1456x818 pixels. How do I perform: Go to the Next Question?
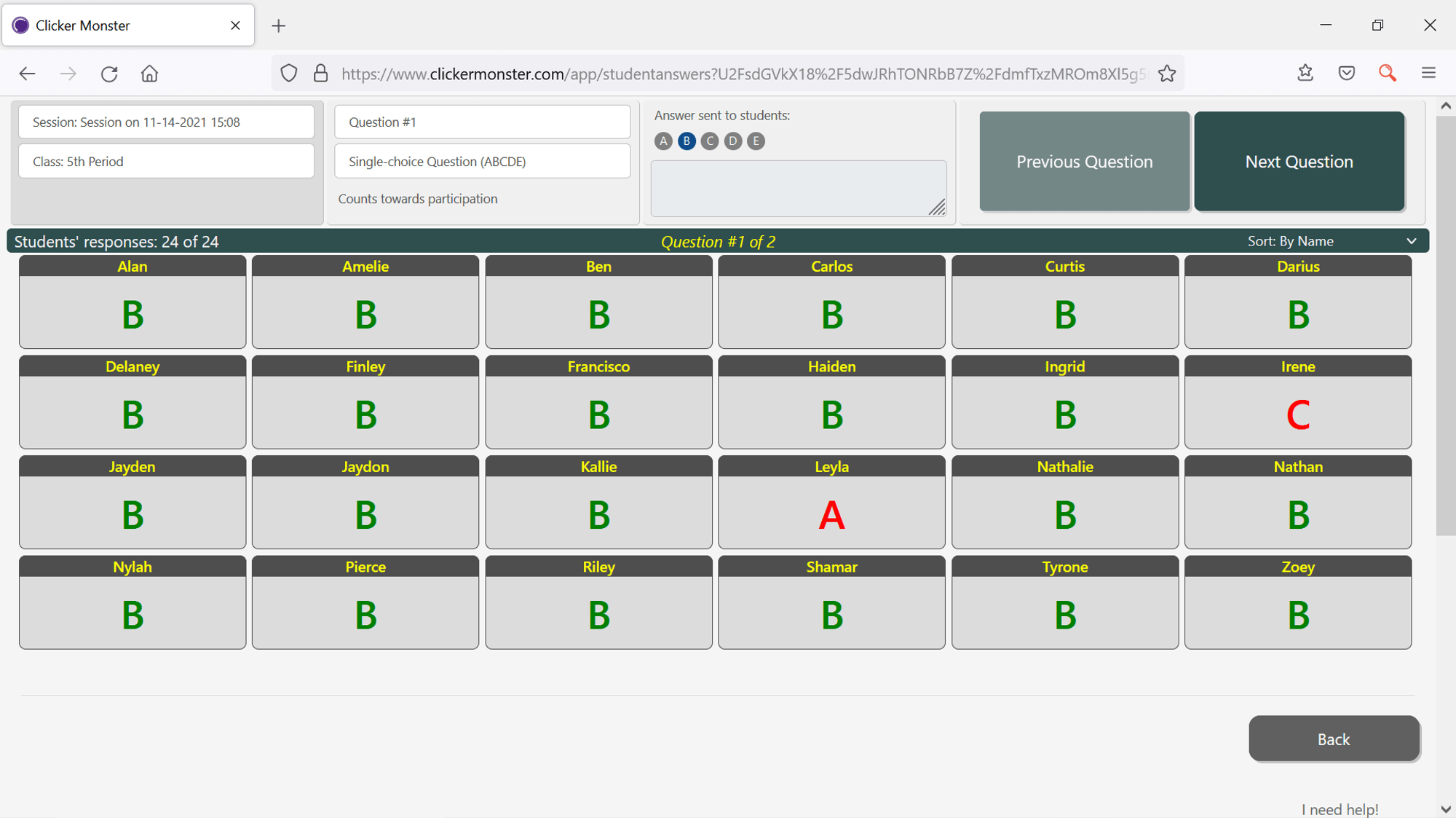click(x=1299, y=161)
